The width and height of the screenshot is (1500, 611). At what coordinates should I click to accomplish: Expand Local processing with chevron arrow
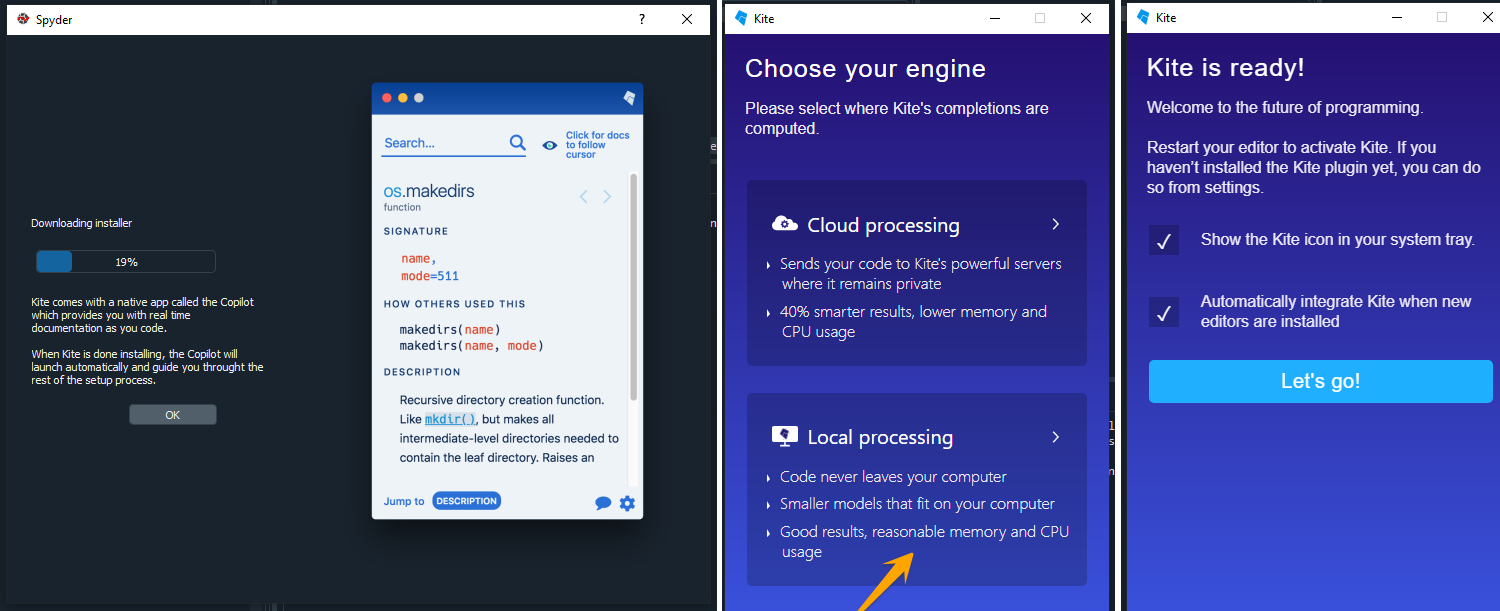tap(1055, 437)
